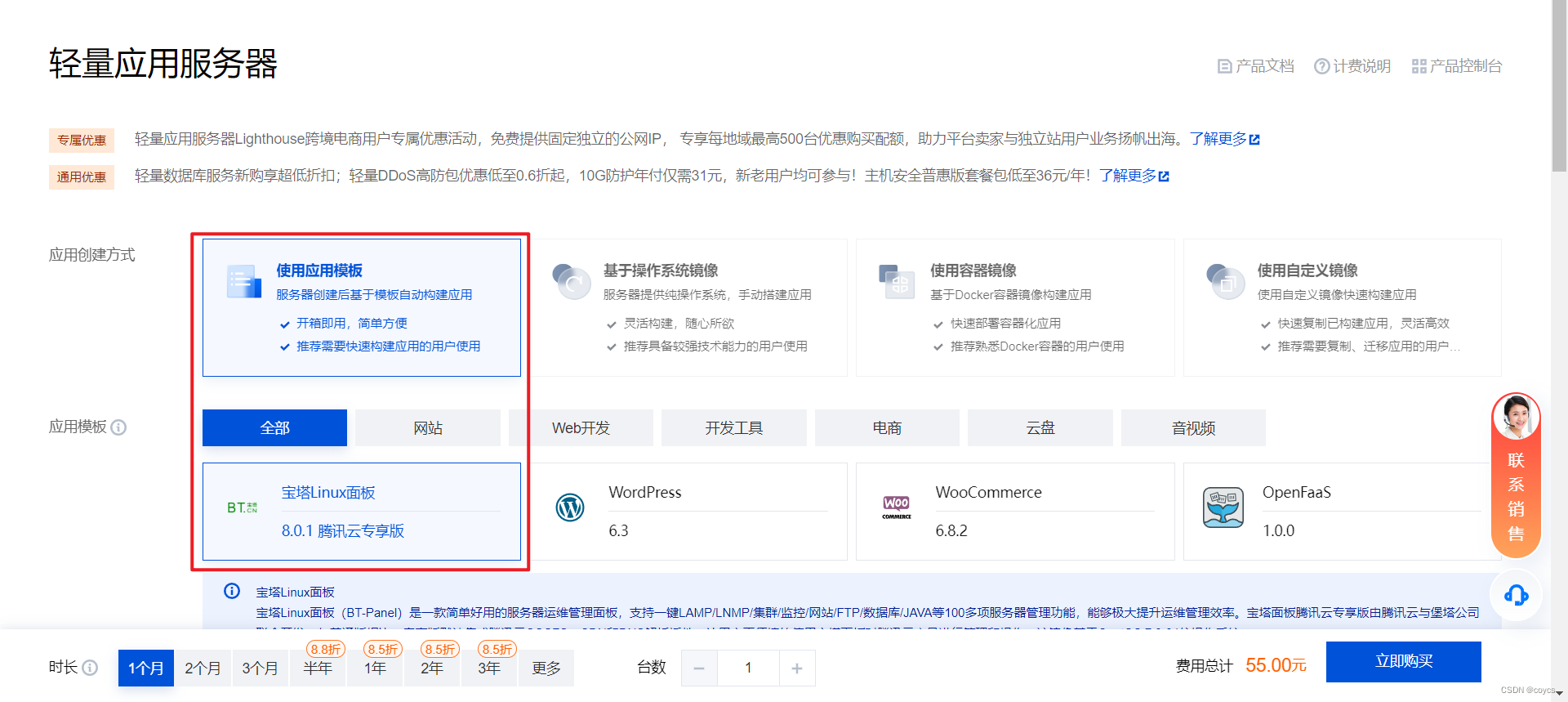
Task: Decrease server count with minus button
Action: [x=699, y=668]
